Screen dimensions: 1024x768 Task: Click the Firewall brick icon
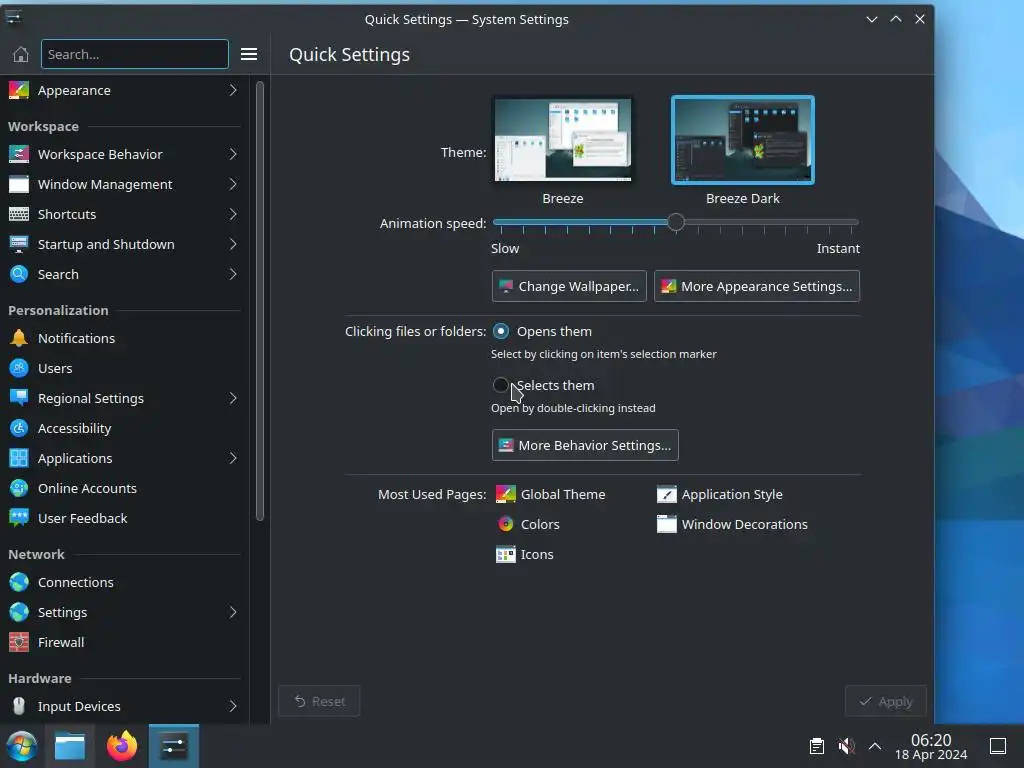point(19,643)
